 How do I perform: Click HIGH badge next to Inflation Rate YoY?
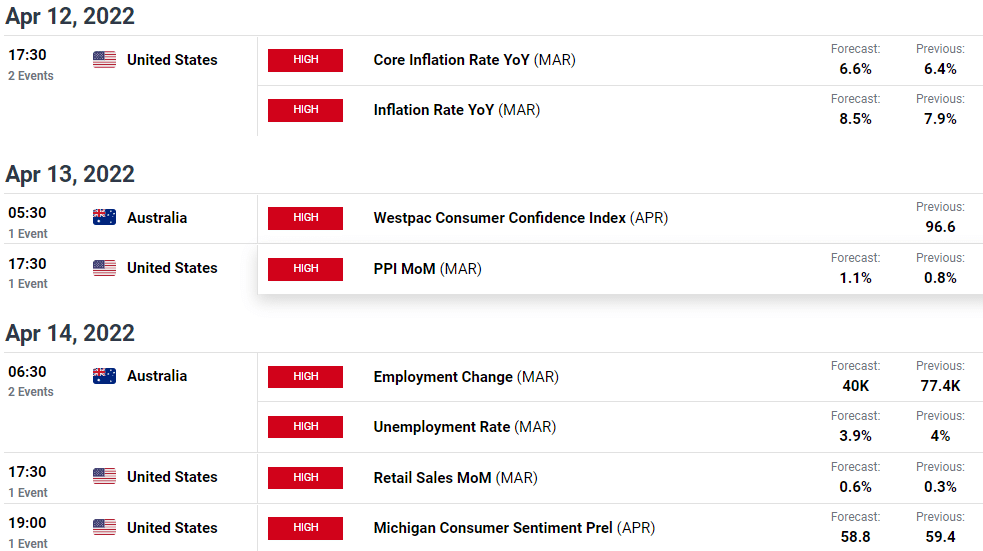pos(305,110)
